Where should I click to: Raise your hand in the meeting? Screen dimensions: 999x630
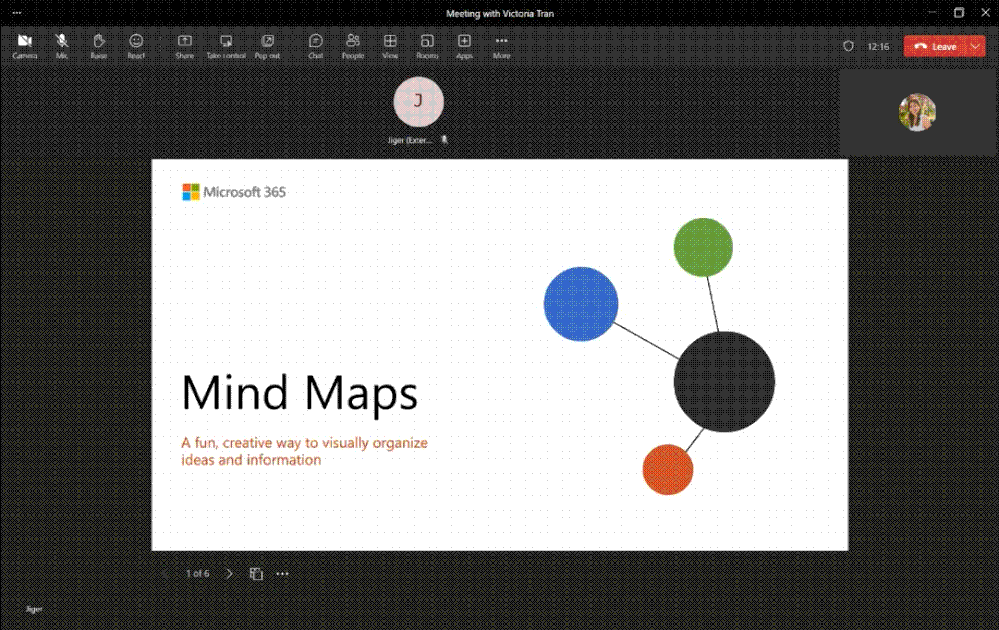[99, 46]
